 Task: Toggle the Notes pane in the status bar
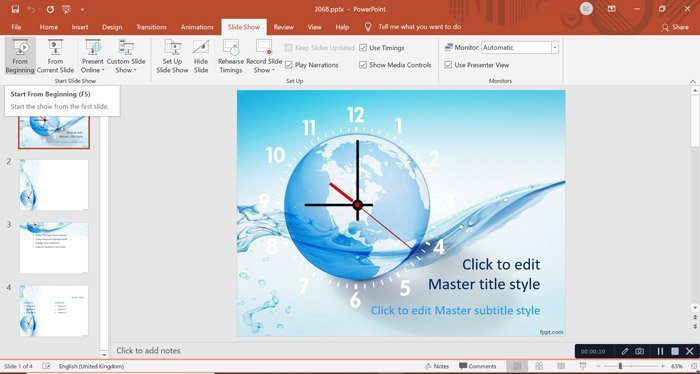436,366
